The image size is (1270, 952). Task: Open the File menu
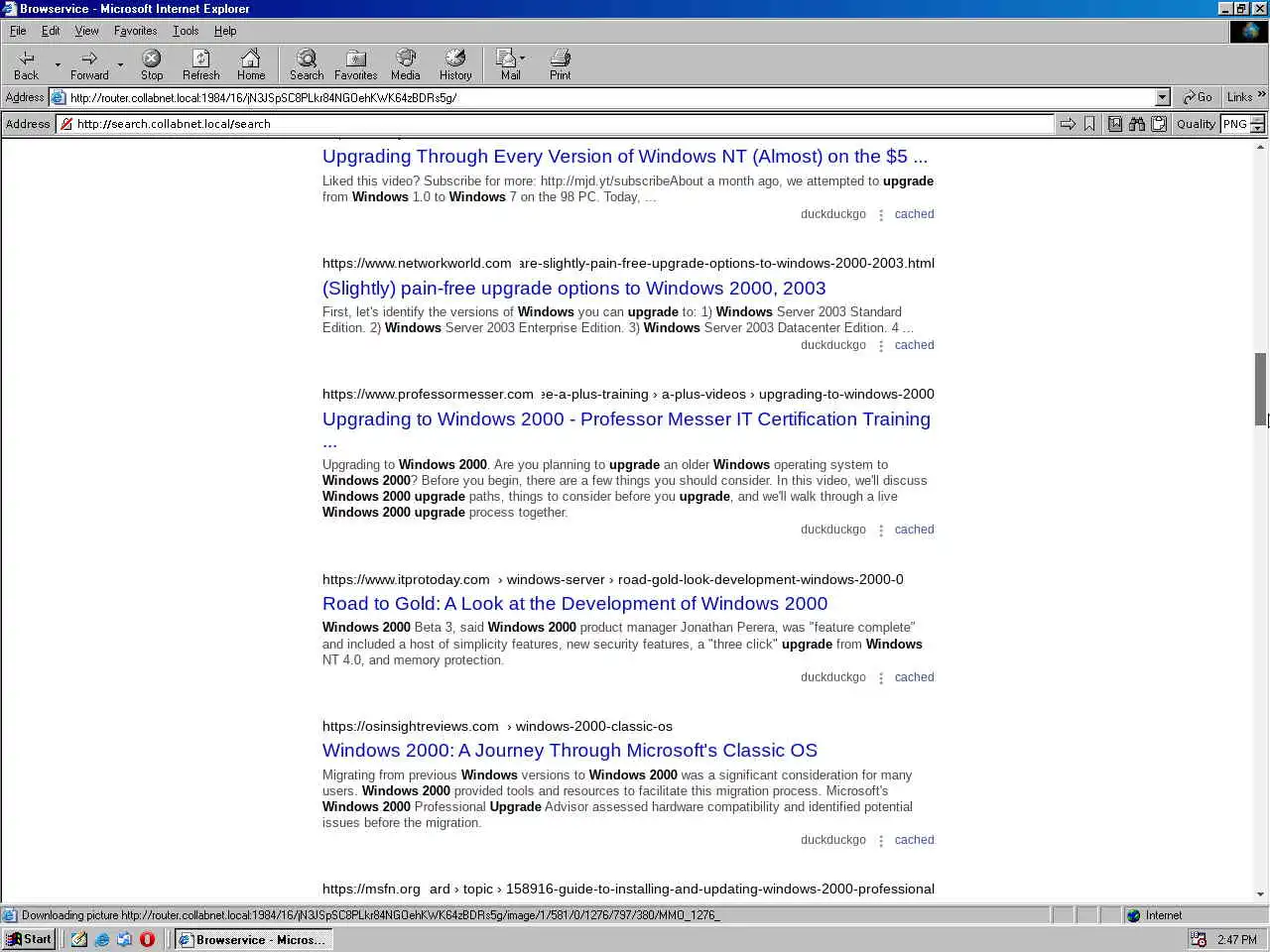point(18,31)
